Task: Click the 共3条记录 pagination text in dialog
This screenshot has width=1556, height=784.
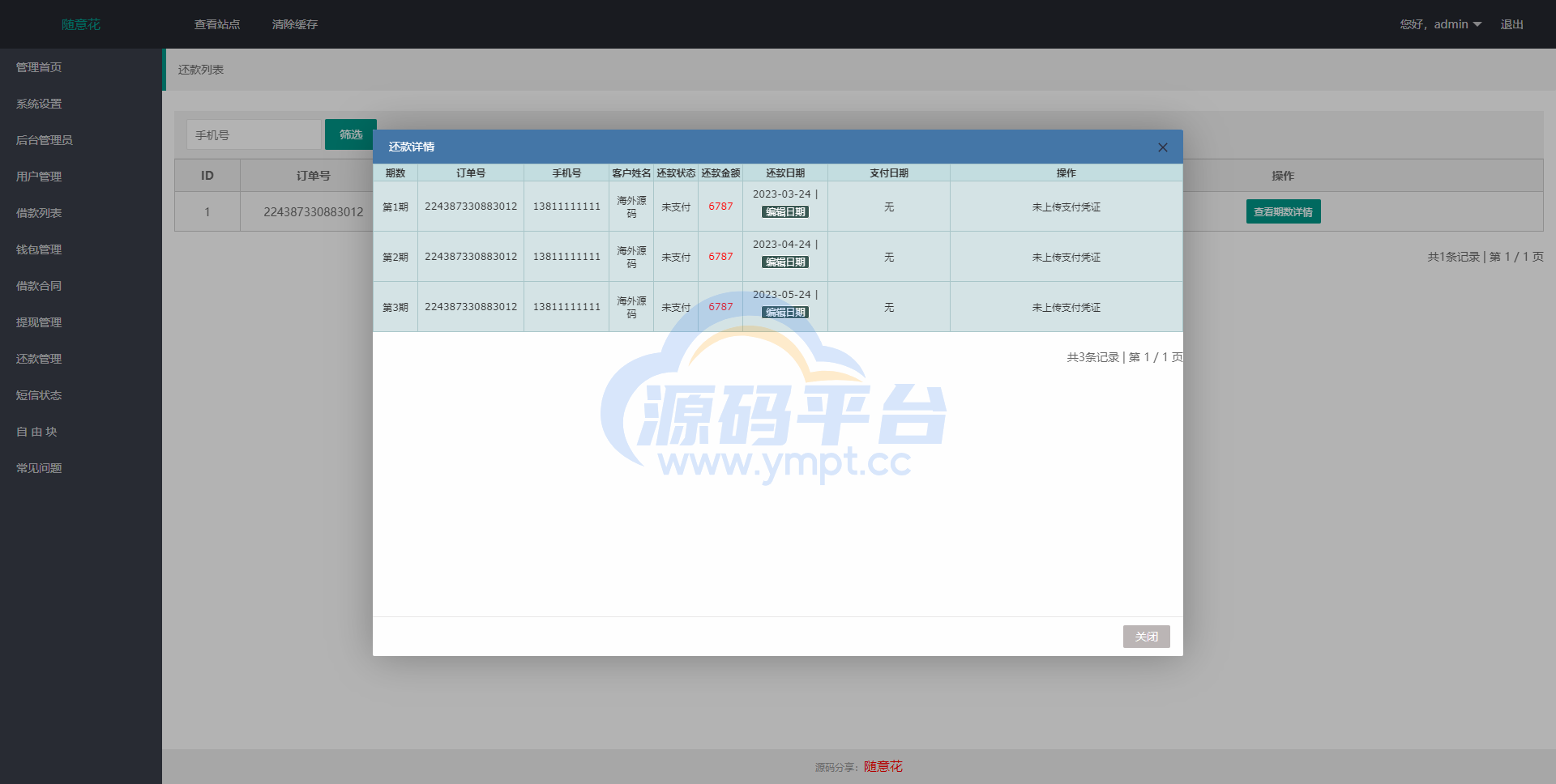Action: (1092, 357)
